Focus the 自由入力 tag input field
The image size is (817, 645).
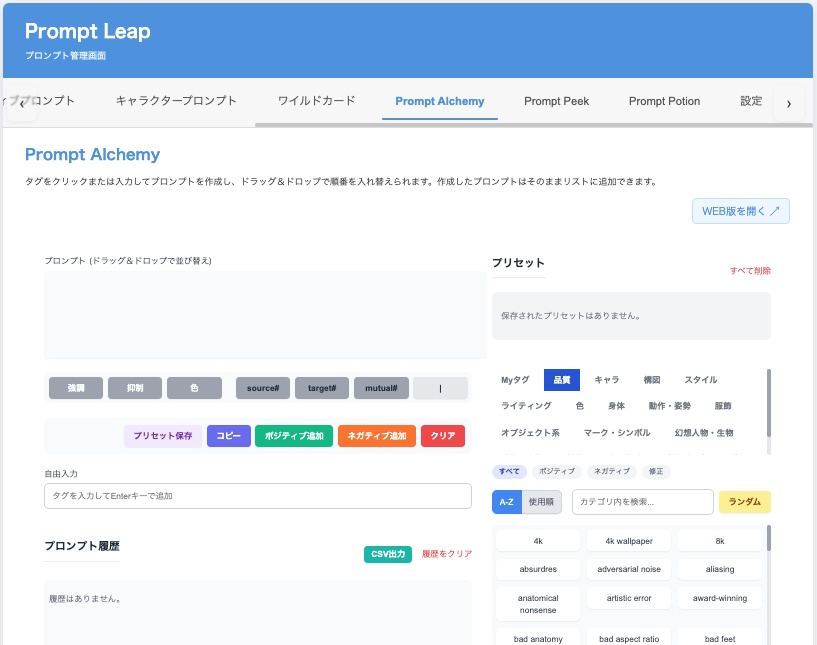tap(258, 496)
